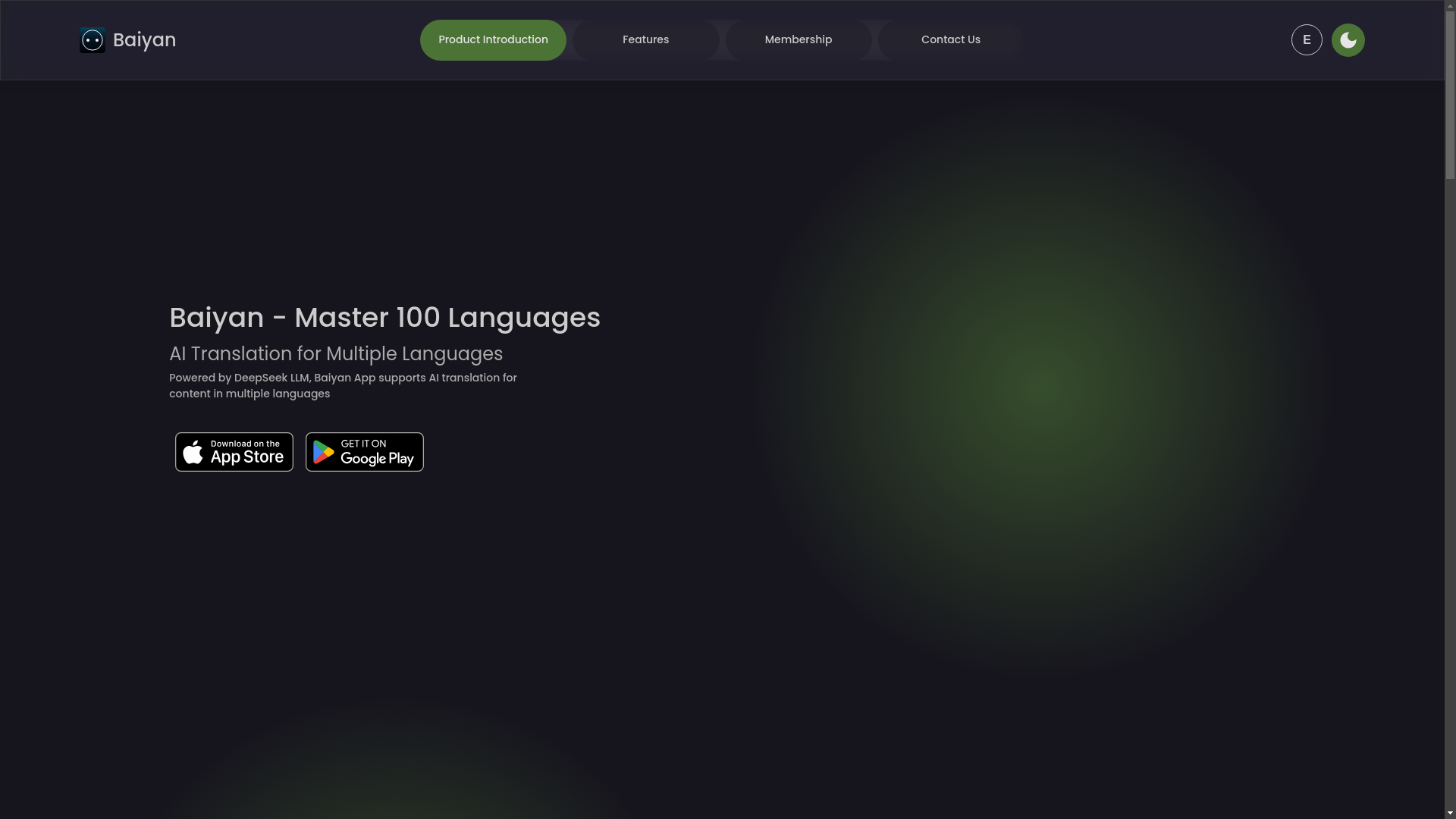Screen dimensions: 1456x819
Task: Click the Baiyan logo icon
Action: pyautogui.click(x=93, y=40)
